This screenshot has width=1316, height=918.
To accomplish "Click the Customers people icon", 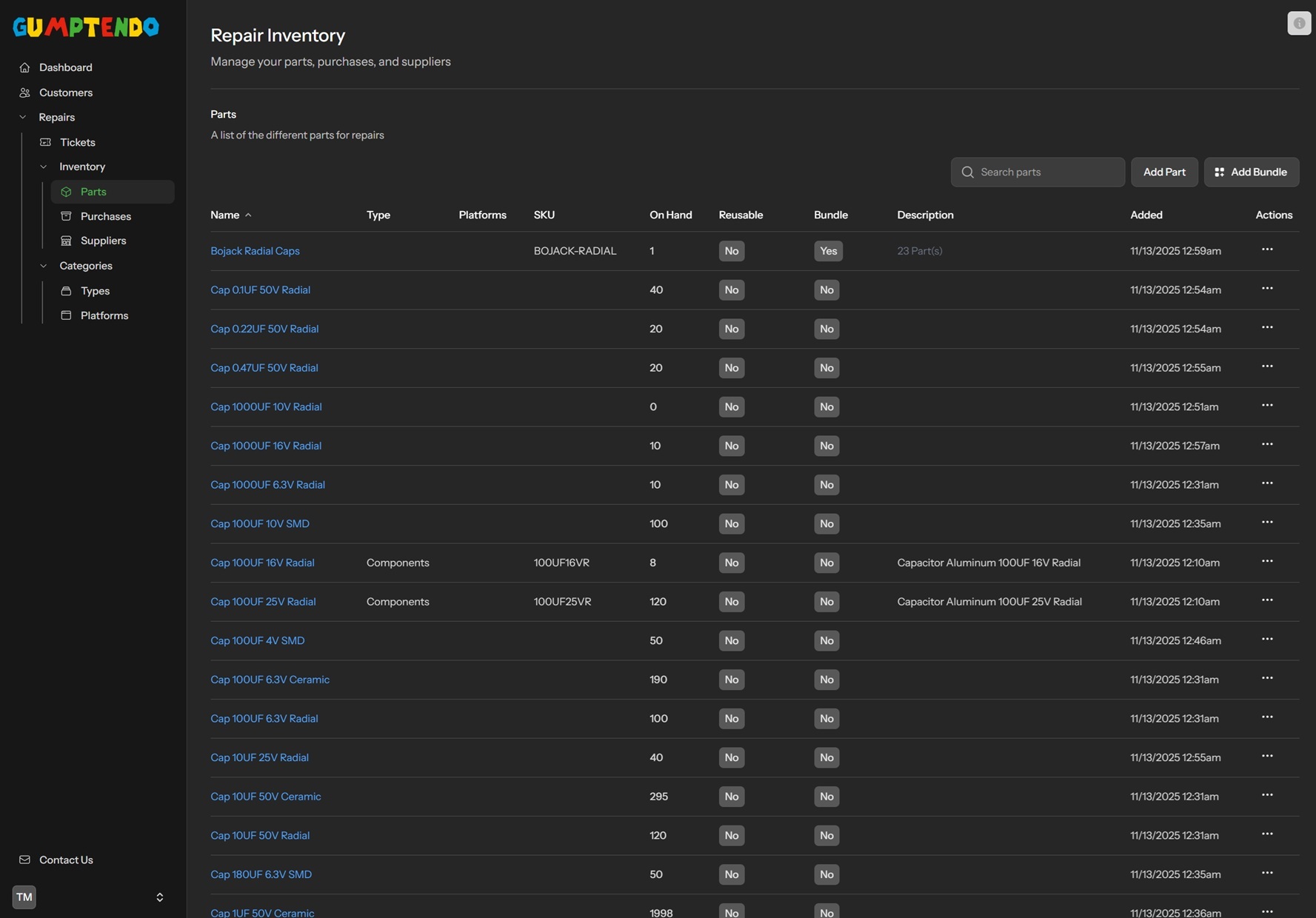I will coord(24,93).
